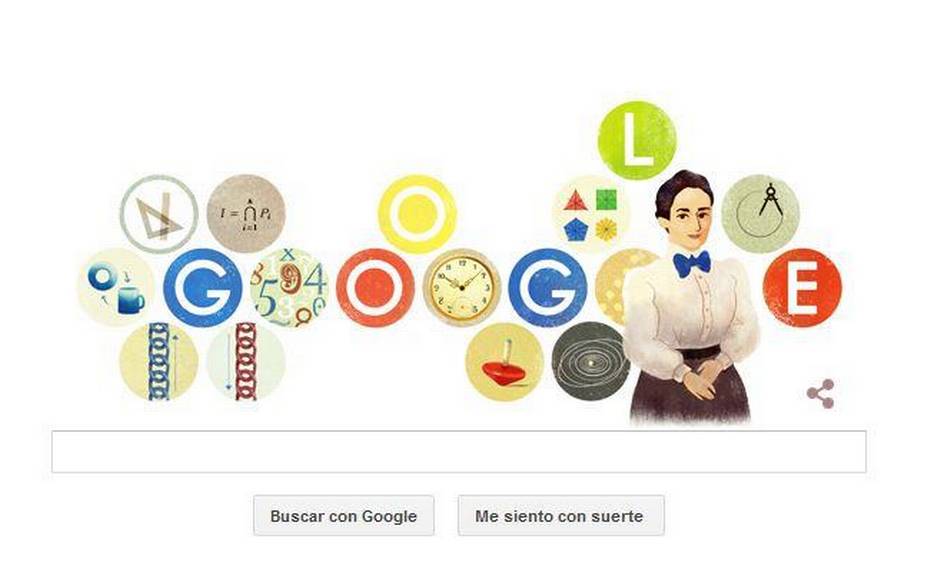
Task: Click the red chain circle
Action: tap(246, 362)
